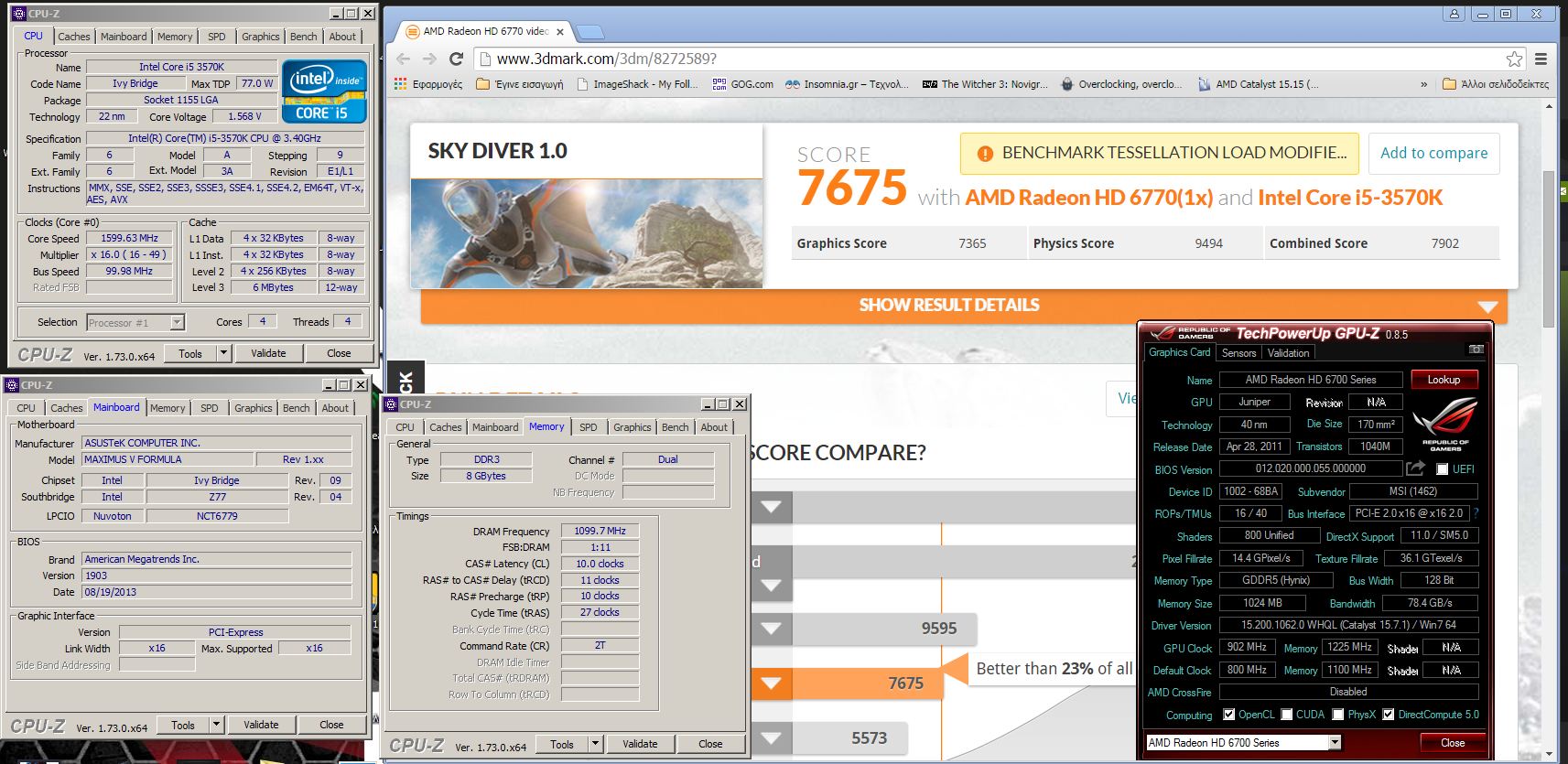Click the Physics Score 9494 cell
The image size is (1568, 764).
click(1144, 243)
